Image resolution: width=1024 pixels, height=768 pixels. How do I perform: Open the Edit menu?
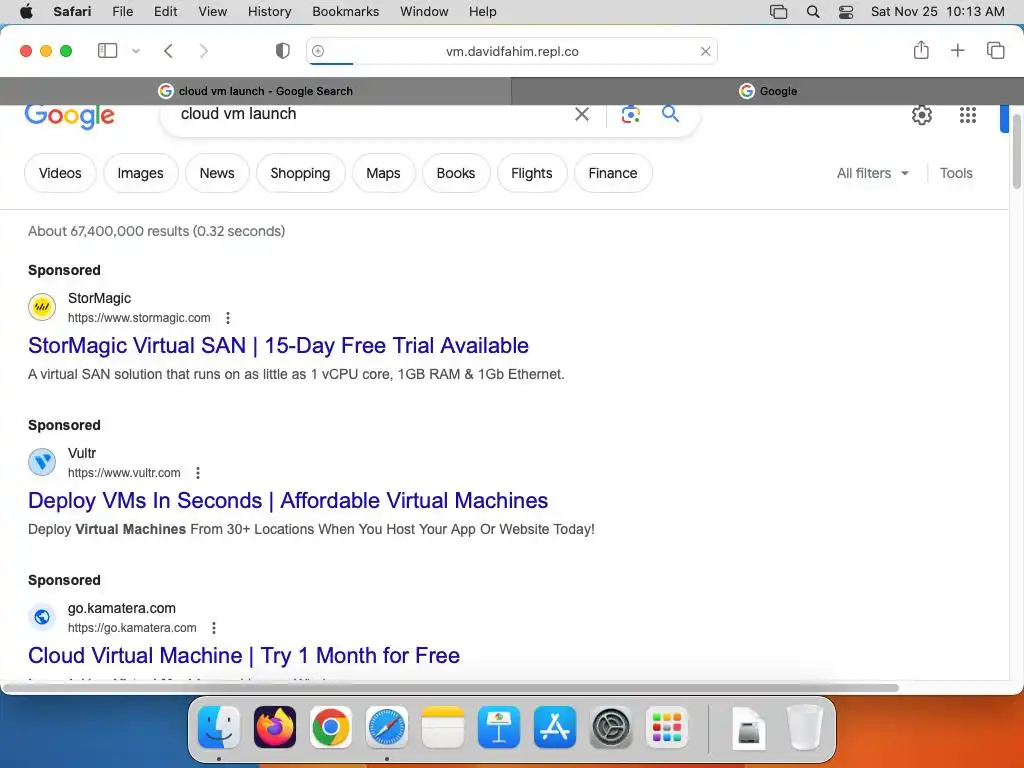point(165,12)
